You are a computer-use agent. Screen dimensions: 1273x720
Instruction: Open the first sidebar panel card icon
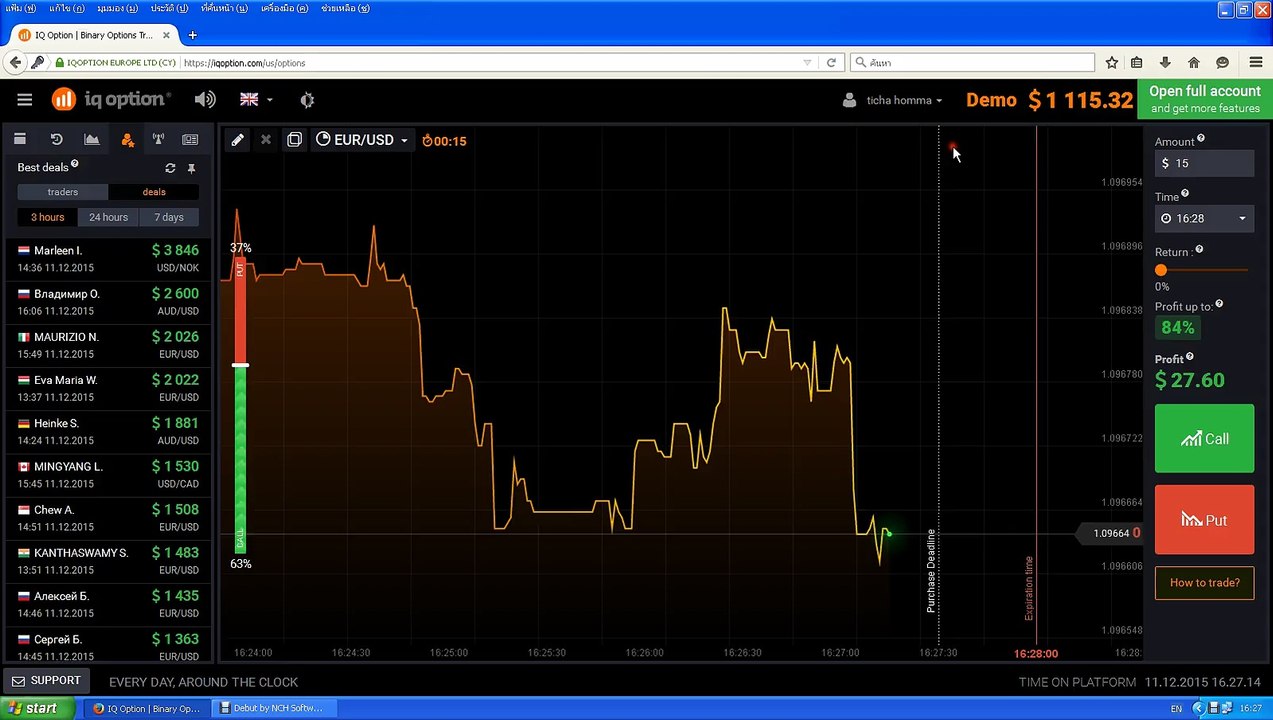(20, 140)
